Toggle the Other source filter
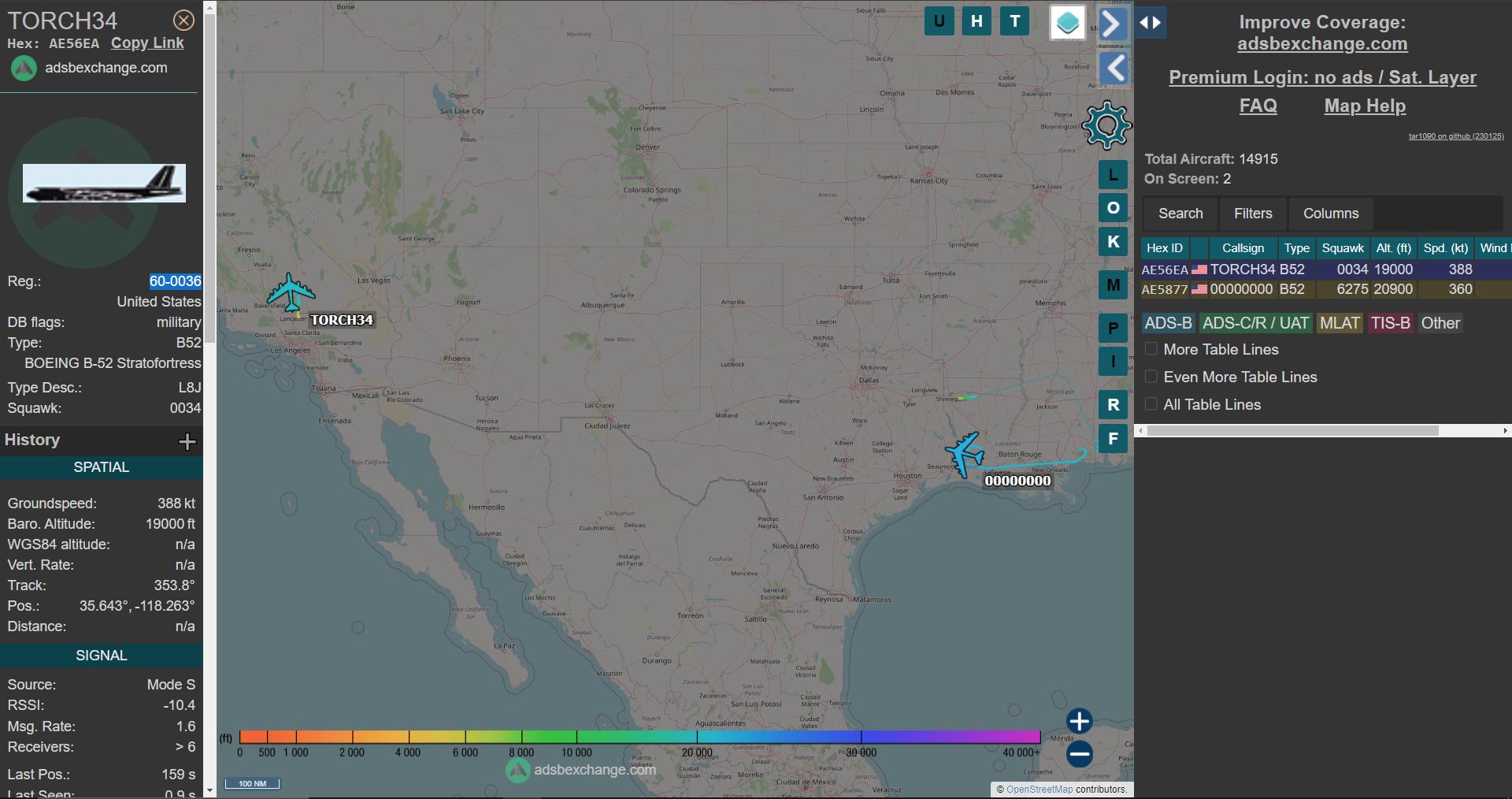Image resolution: width=1512 pixels, height=799 pixels. 1440,323
